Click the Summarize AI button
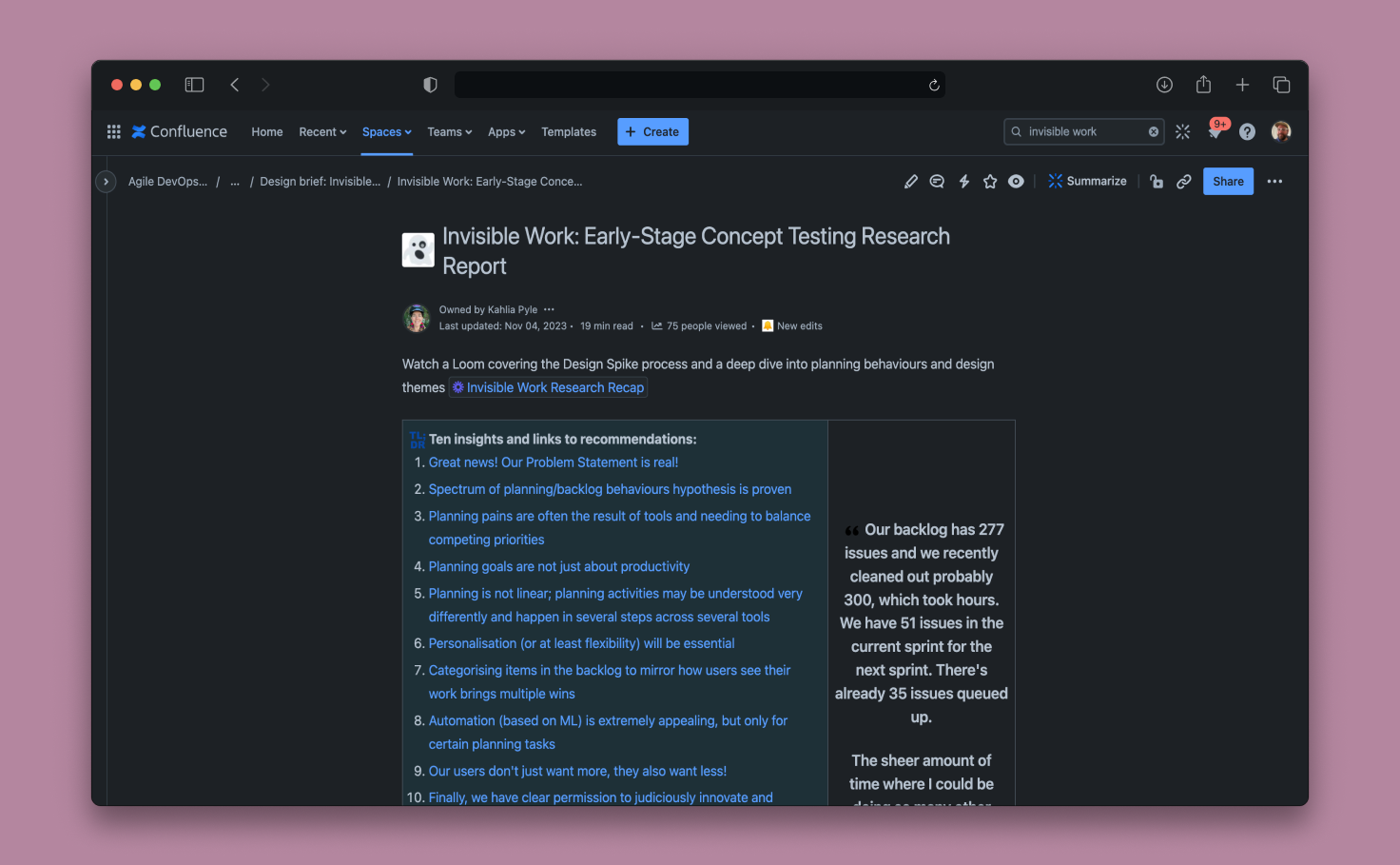The width and height of the screenshot is (1400, 865). pyautogui.click(x=1087, y=182)
